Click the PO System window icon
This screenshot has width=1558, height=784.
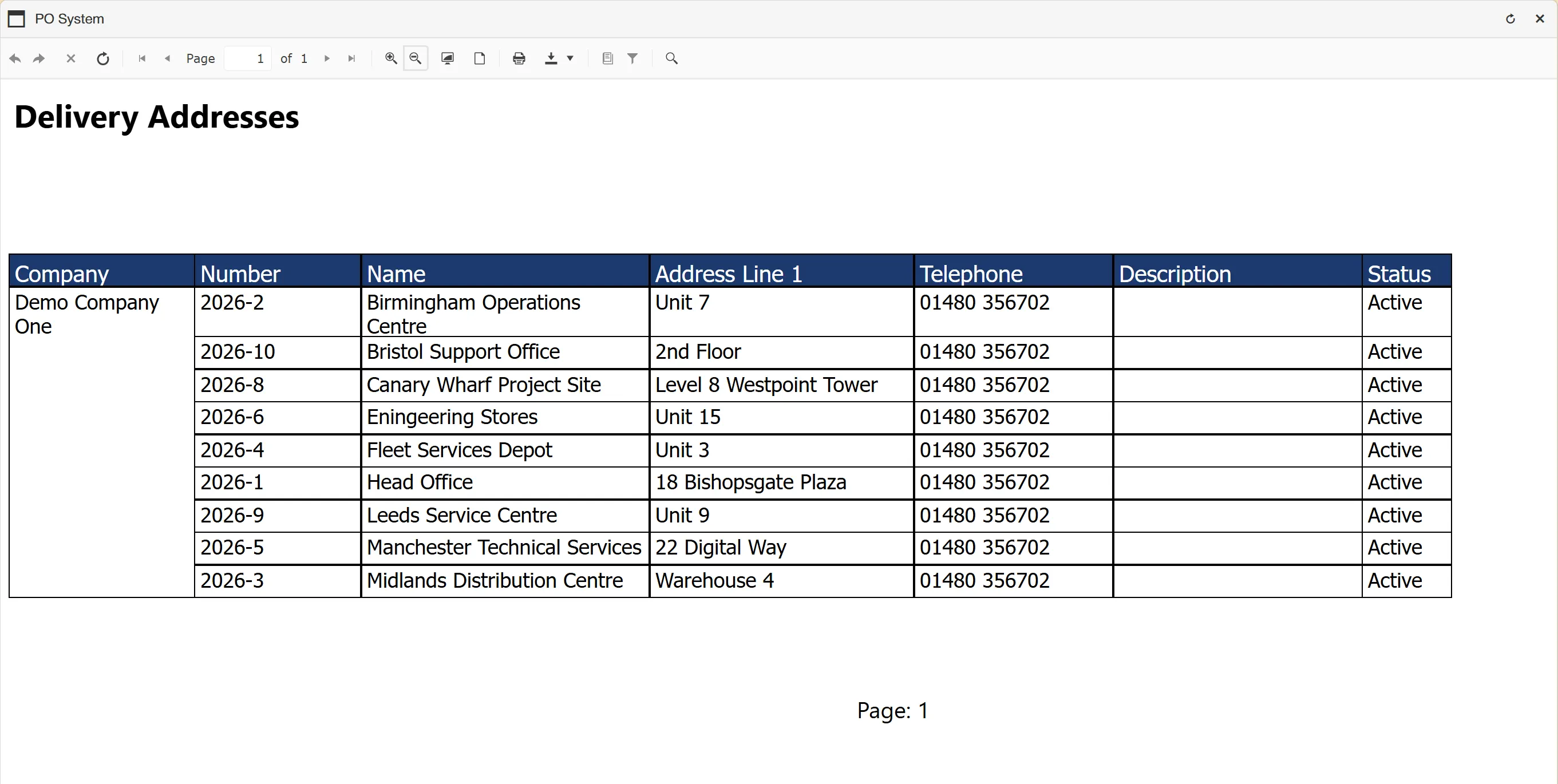click(17, 19)
